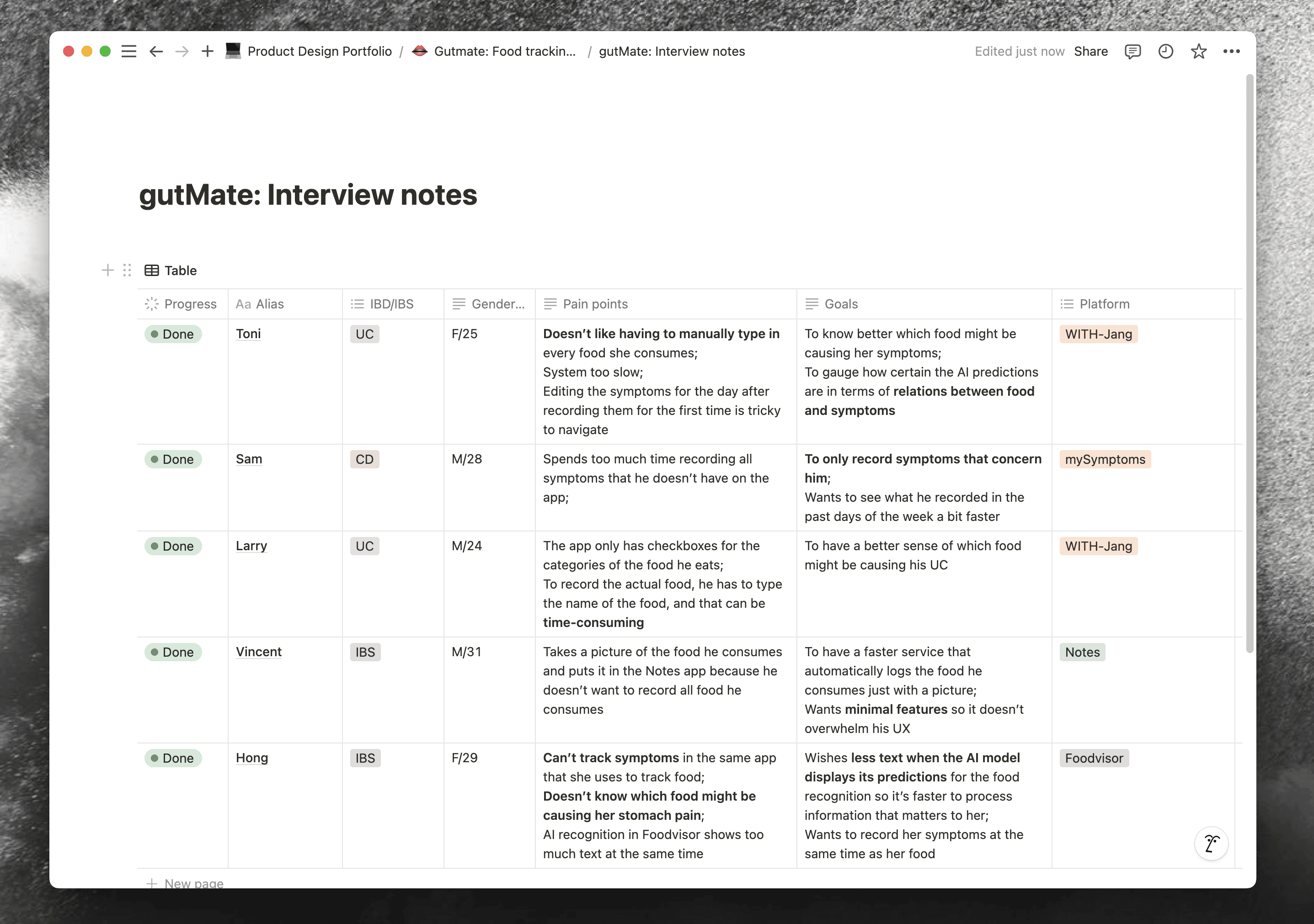This screenshot has height=924, width=1314.
Task: Click gutMate: Interview notes breadcrumb
Action: coord(672,52)
